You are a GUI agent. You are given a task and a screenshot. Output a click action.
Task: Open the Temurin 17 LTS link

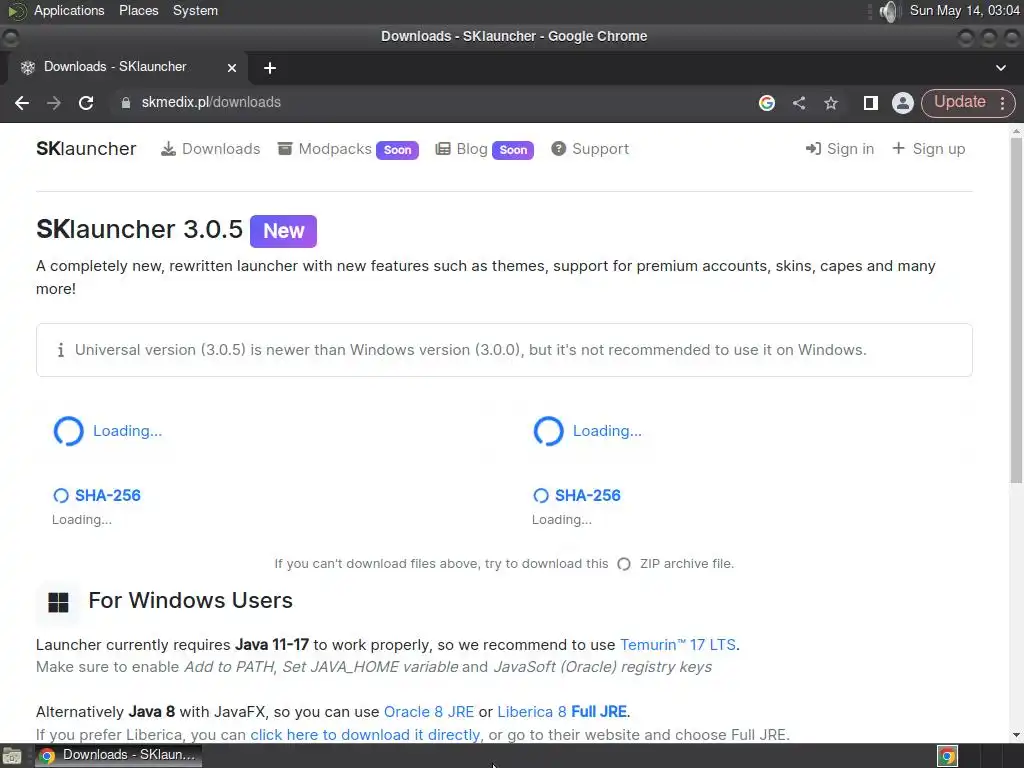(678, 645)
